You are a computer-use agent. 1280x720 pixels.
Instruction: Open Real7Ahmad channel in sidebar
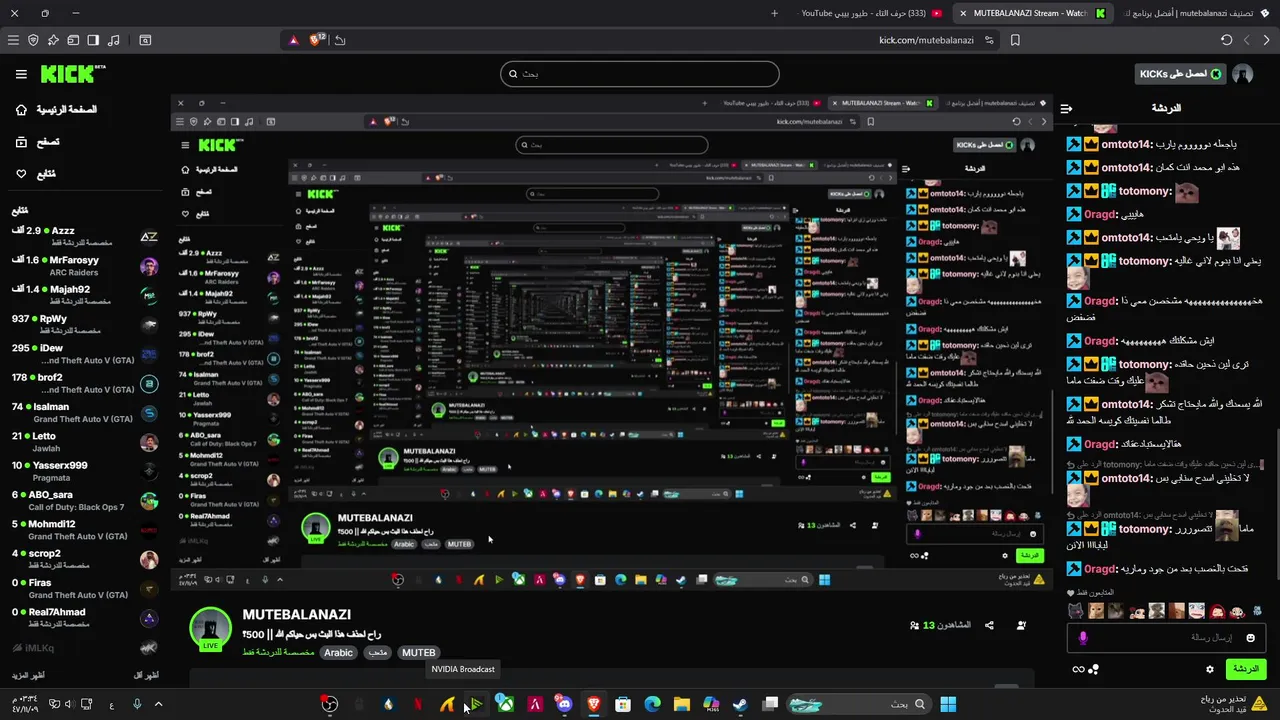point(85,617)
